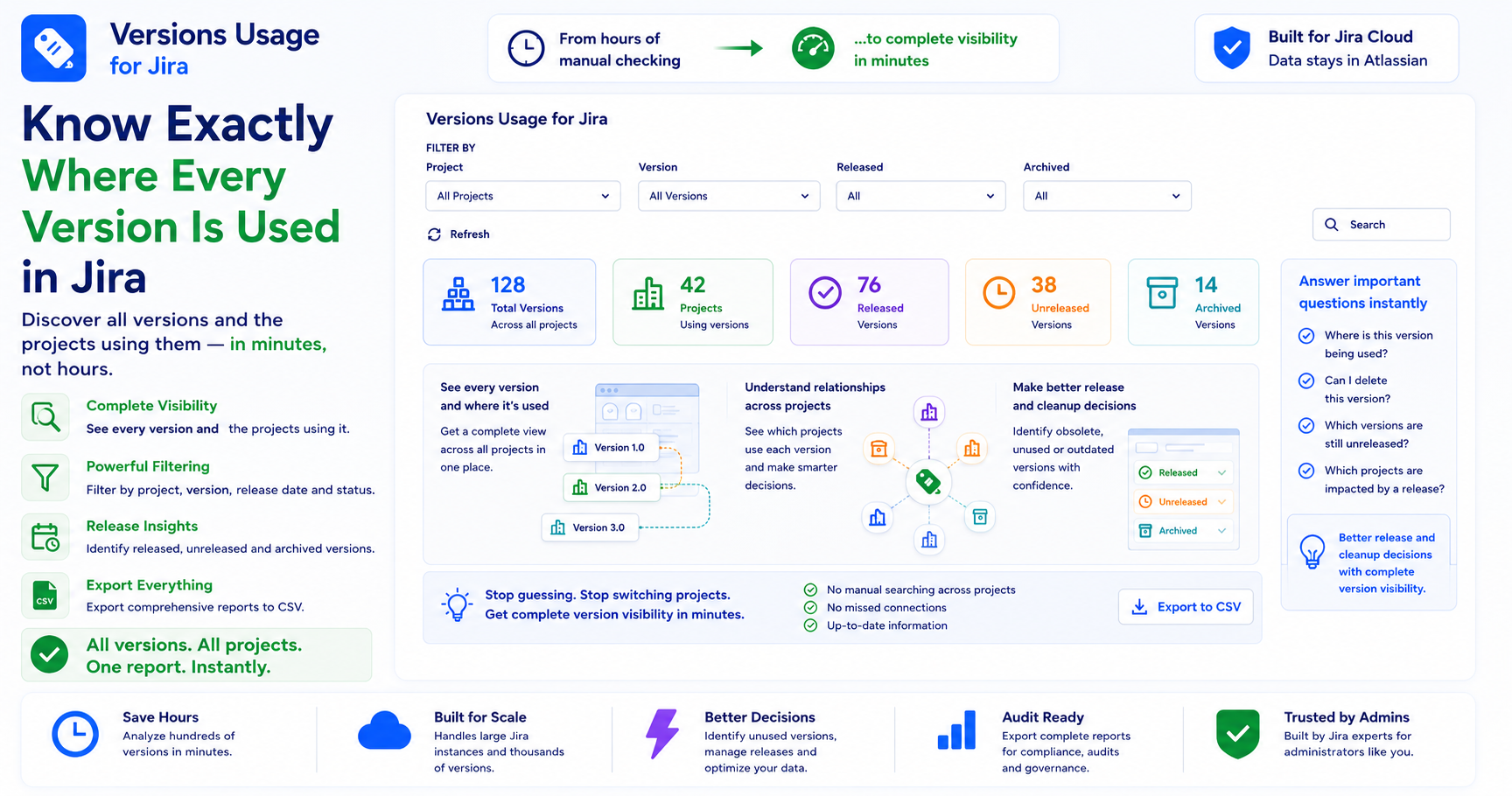Click the central green tag node in the diagram
This screenshot has width=1512, height=796.
928,481
